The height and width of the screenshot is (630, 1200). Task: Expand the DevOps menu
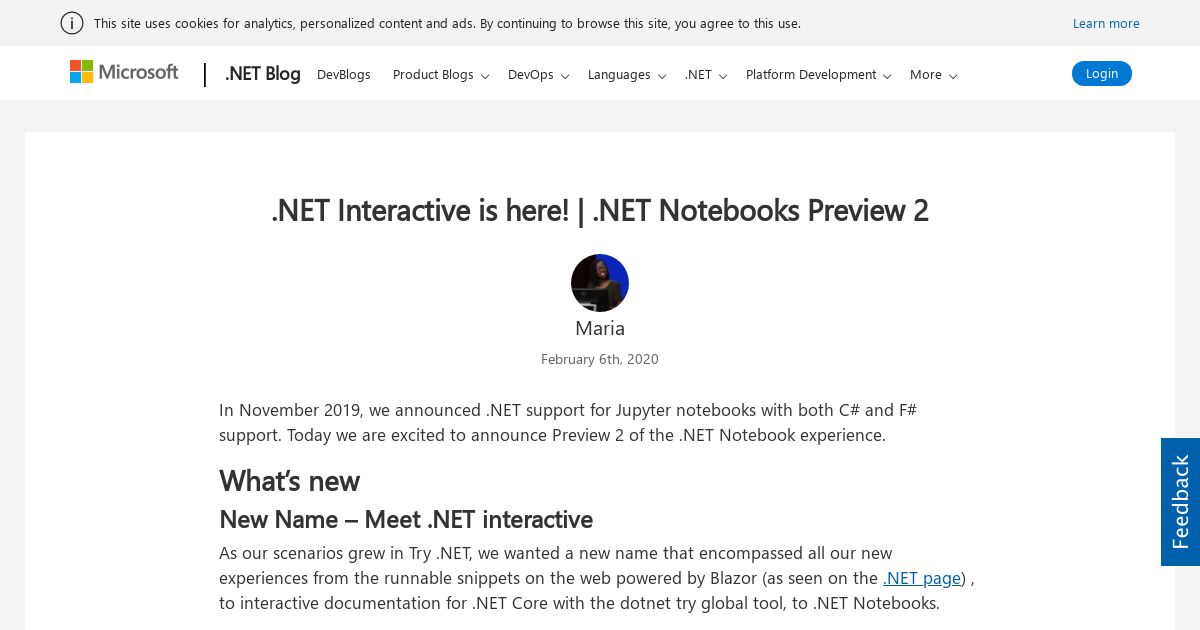538,75
